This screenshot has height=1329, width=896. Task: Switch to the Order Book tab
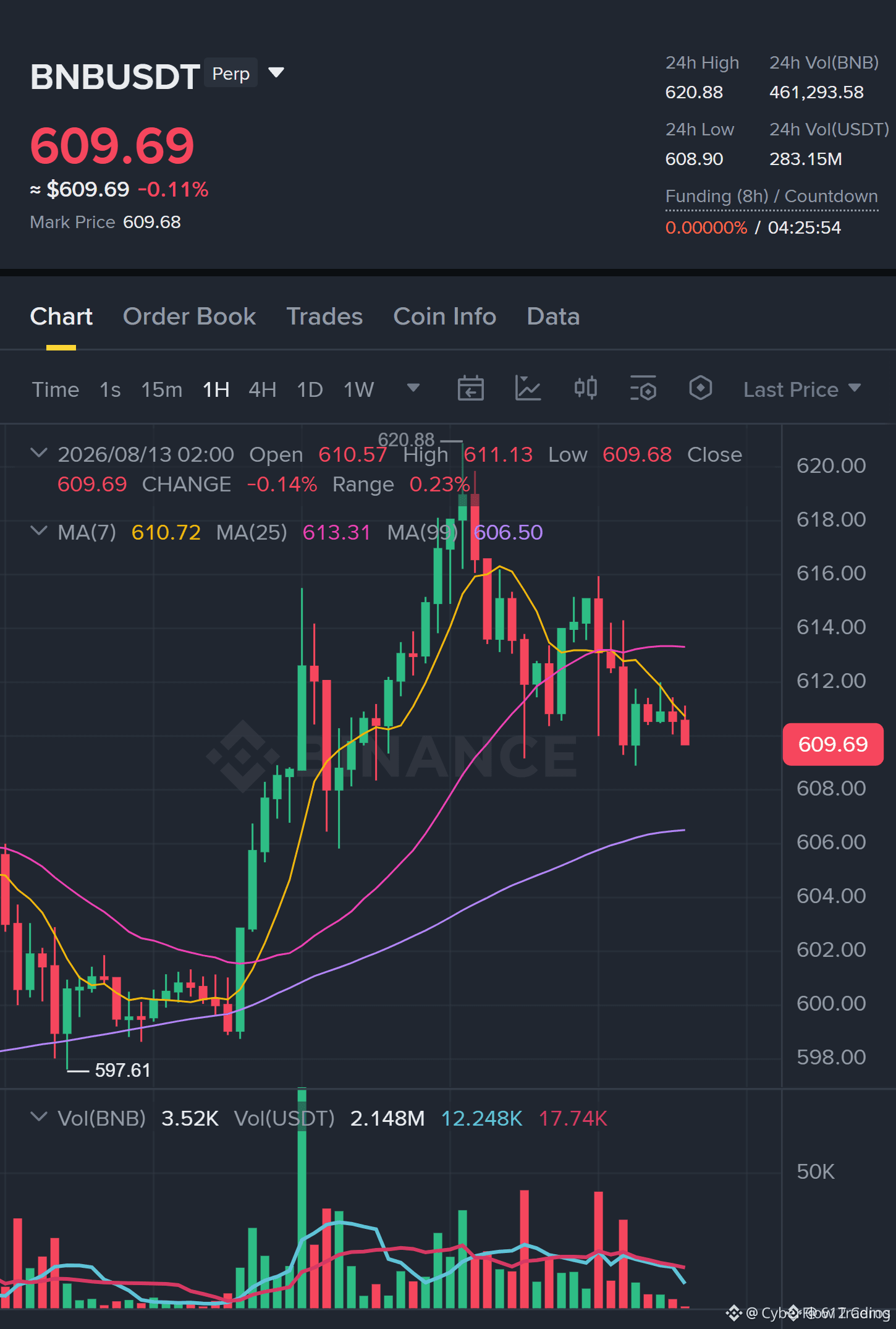189,316
